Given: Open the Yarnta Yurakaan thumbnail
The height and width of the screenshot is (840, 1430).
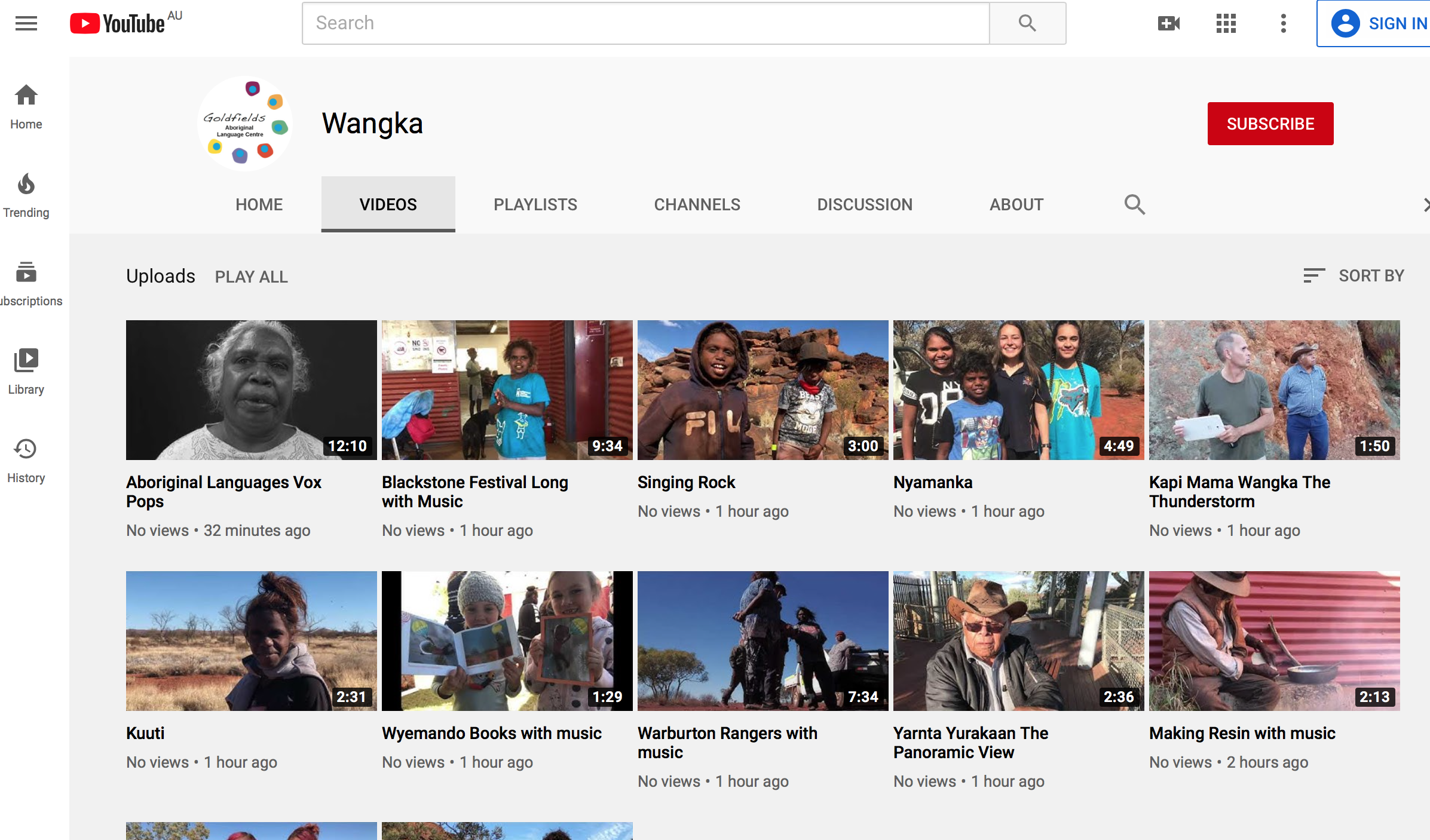Looking at the screenshot, I should (x=1019, y=641).
